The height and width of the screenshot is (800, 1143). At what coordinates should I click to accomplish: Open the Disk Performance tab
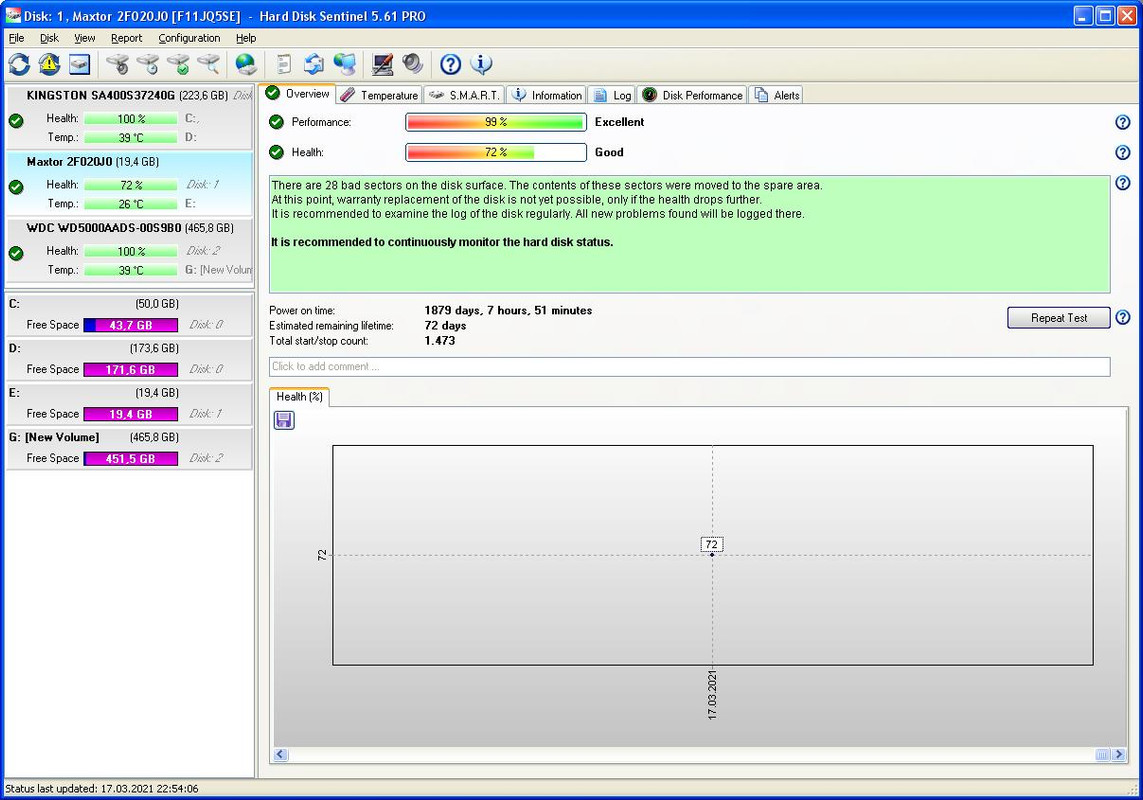[692, 95]
